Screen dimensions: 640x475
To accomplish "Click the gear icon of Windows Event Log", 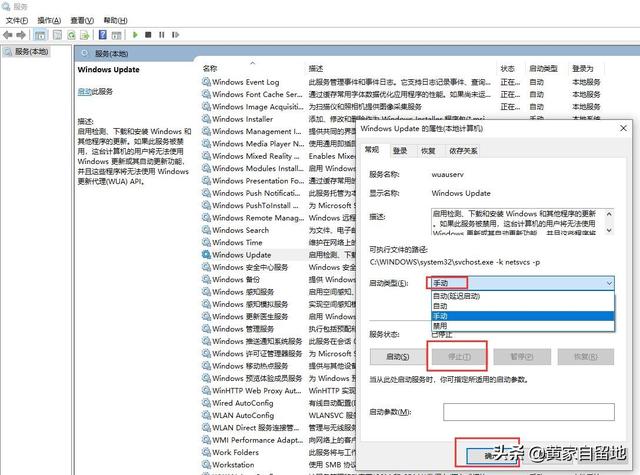I will click(206, 82).
